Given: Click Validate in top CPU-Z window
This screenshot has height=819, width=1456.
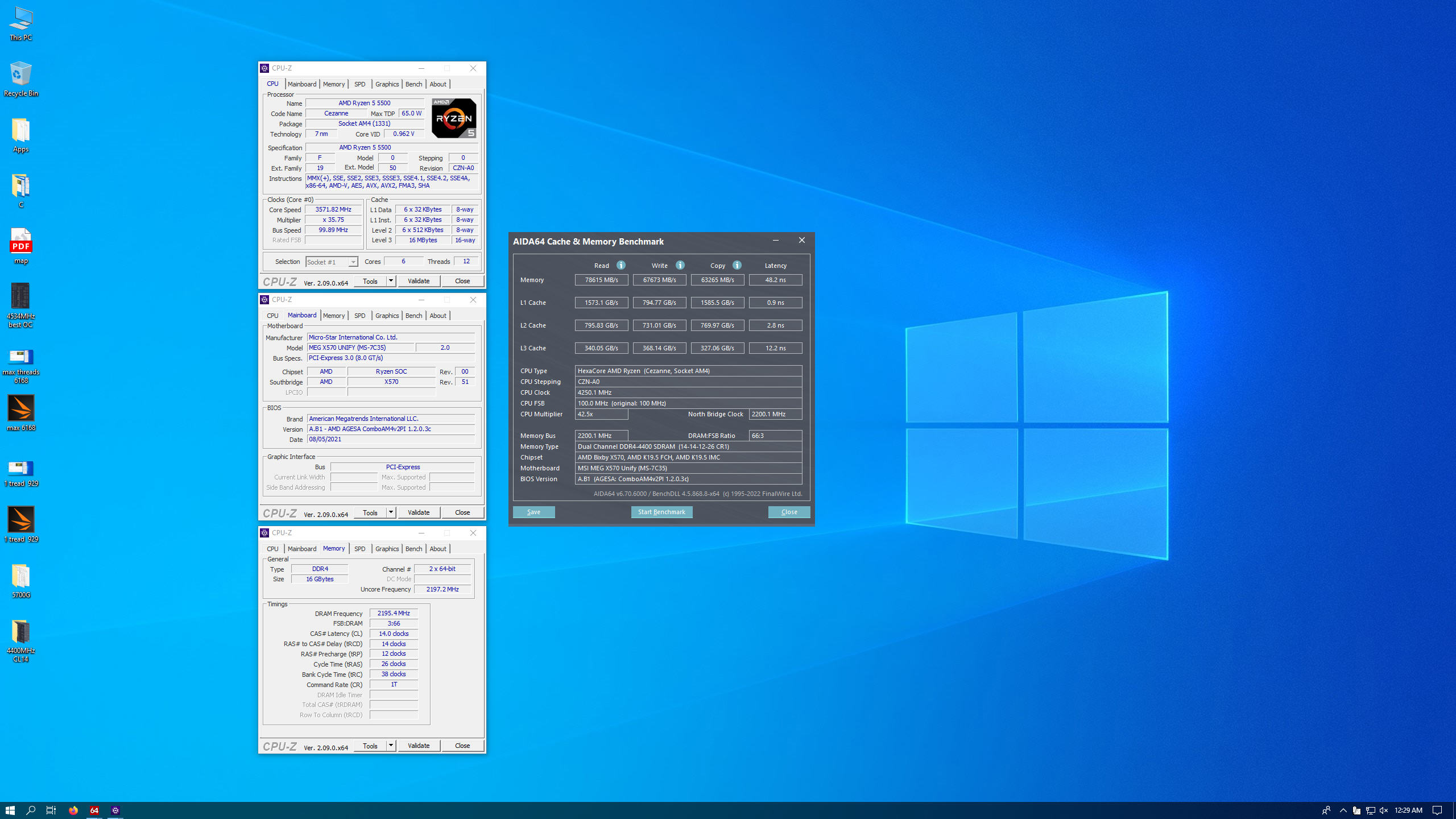Looking at the screenshot, I should coord(419,281).
